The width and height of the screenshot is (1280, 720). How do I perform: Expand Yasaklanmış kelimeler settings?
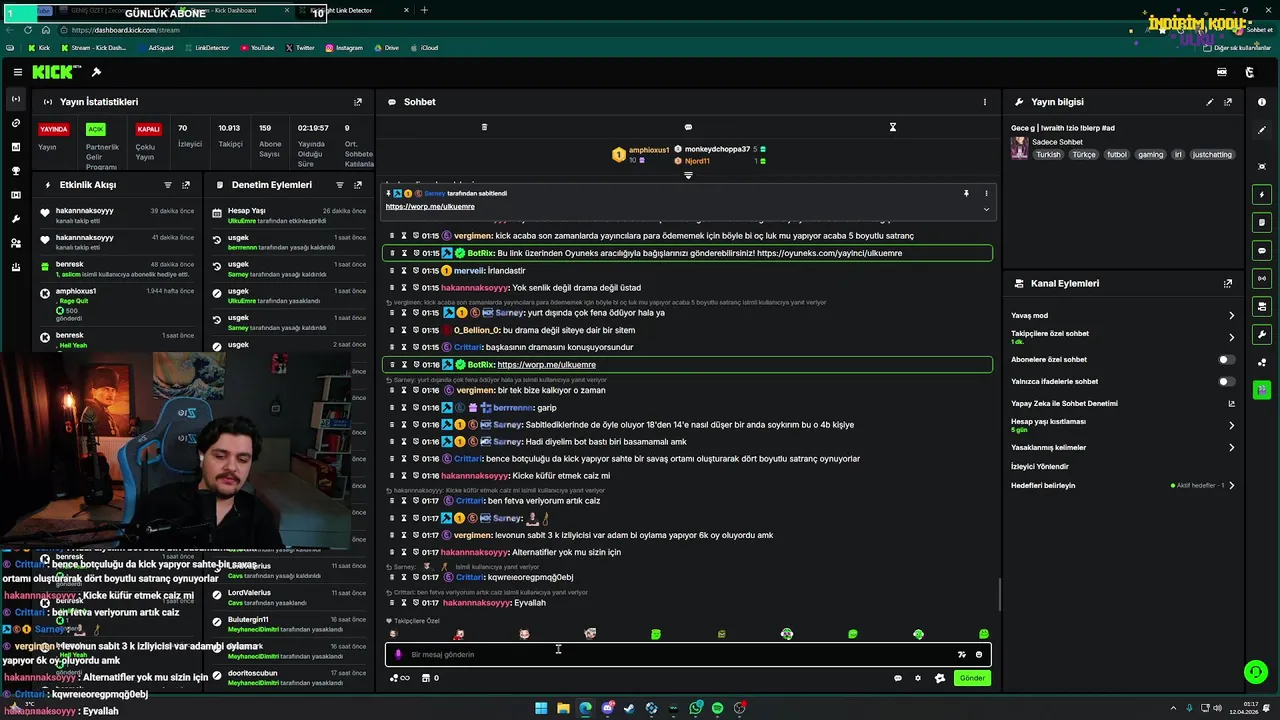[x=1231, y=448]
